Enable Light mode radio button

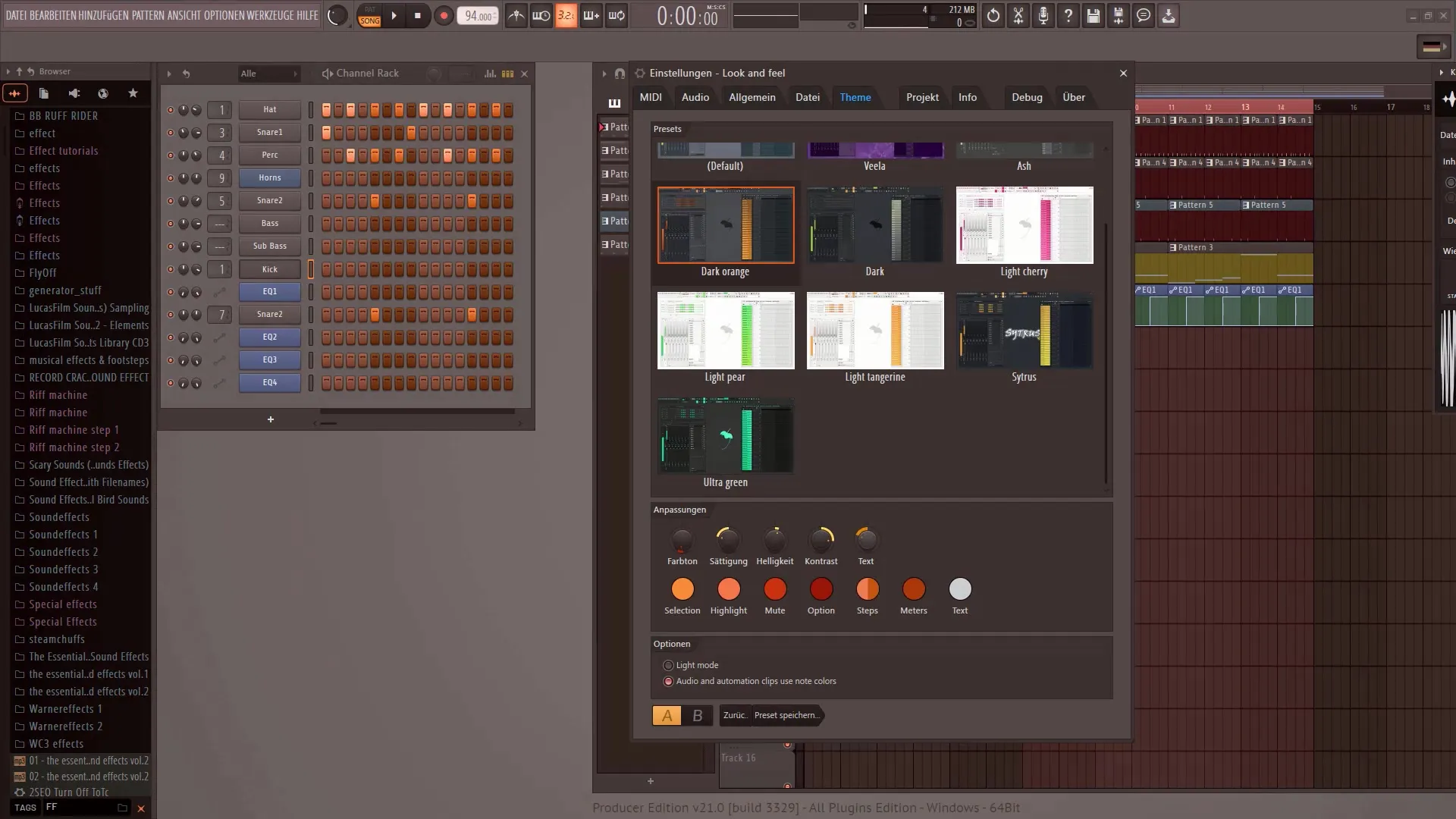(668, 665)
